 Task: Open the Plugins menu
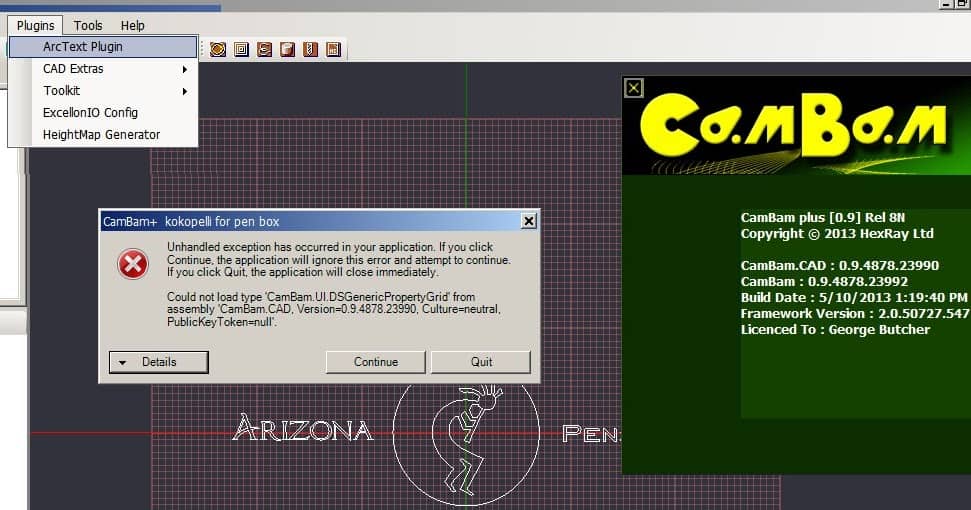pos(36,25)
